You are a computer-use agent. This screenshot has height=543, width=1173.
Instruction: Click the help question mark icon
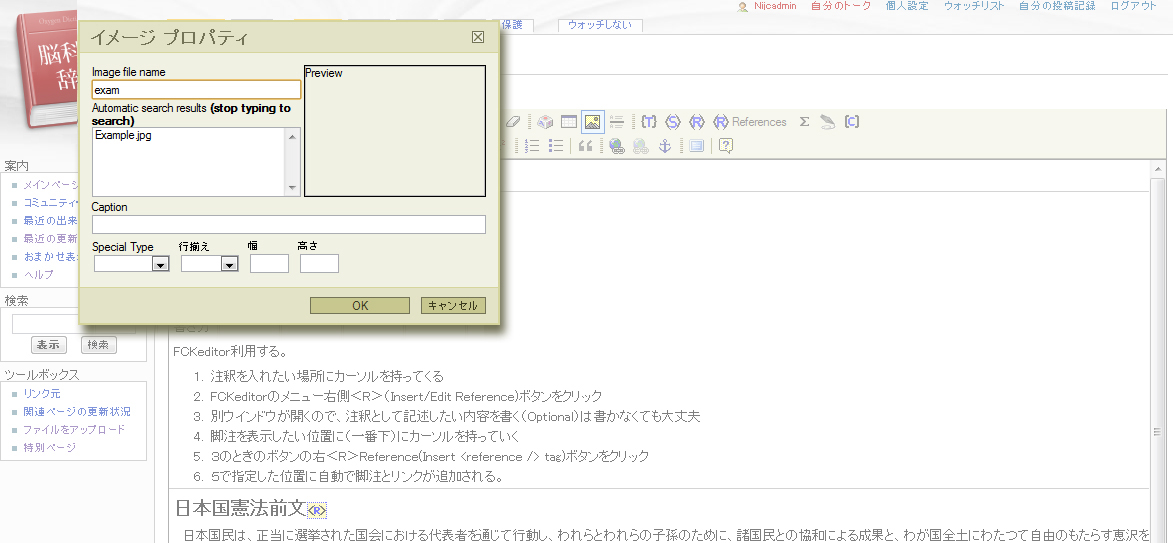(x=726, y=146)
